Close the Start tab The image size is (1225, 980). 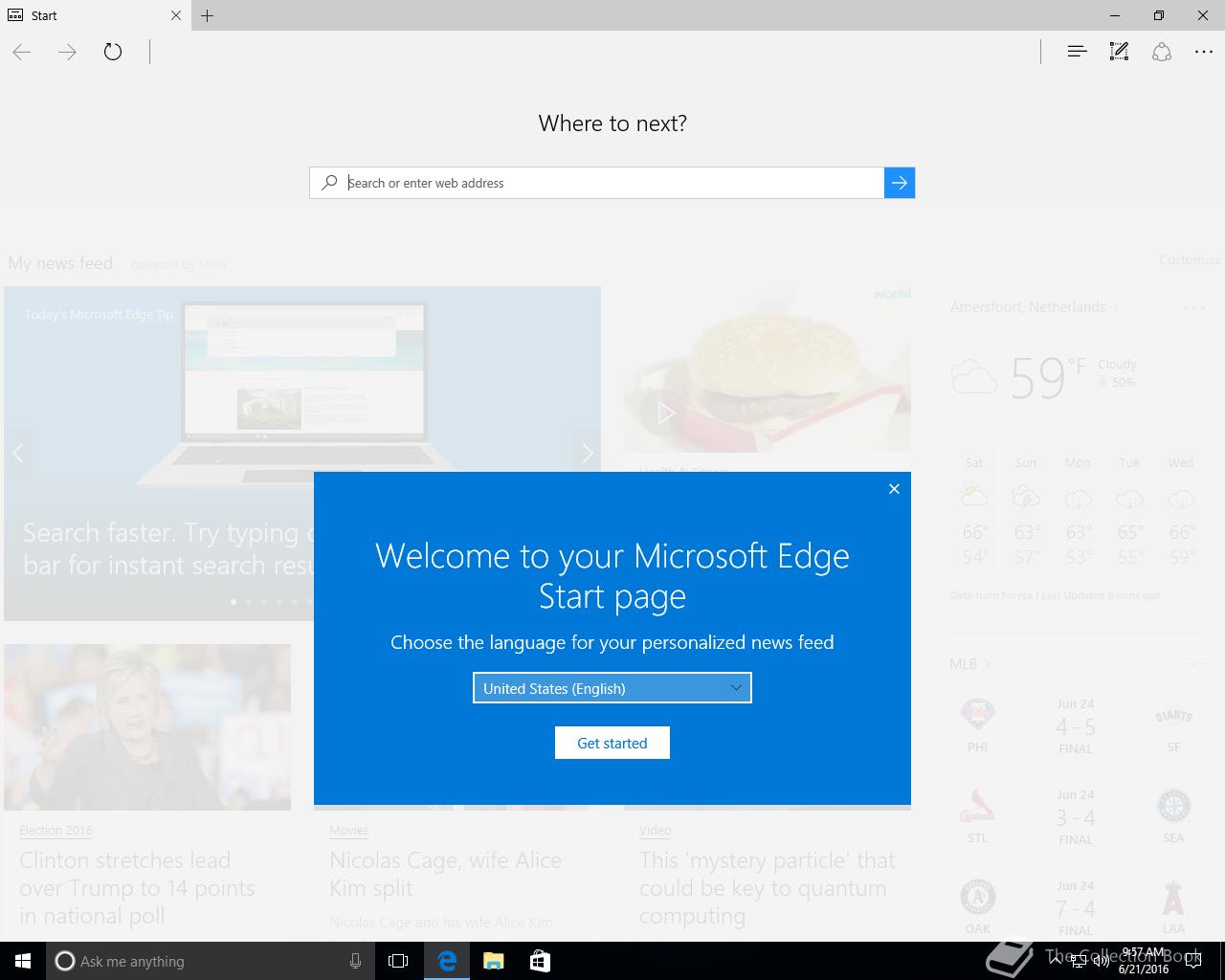click(176, 15)
